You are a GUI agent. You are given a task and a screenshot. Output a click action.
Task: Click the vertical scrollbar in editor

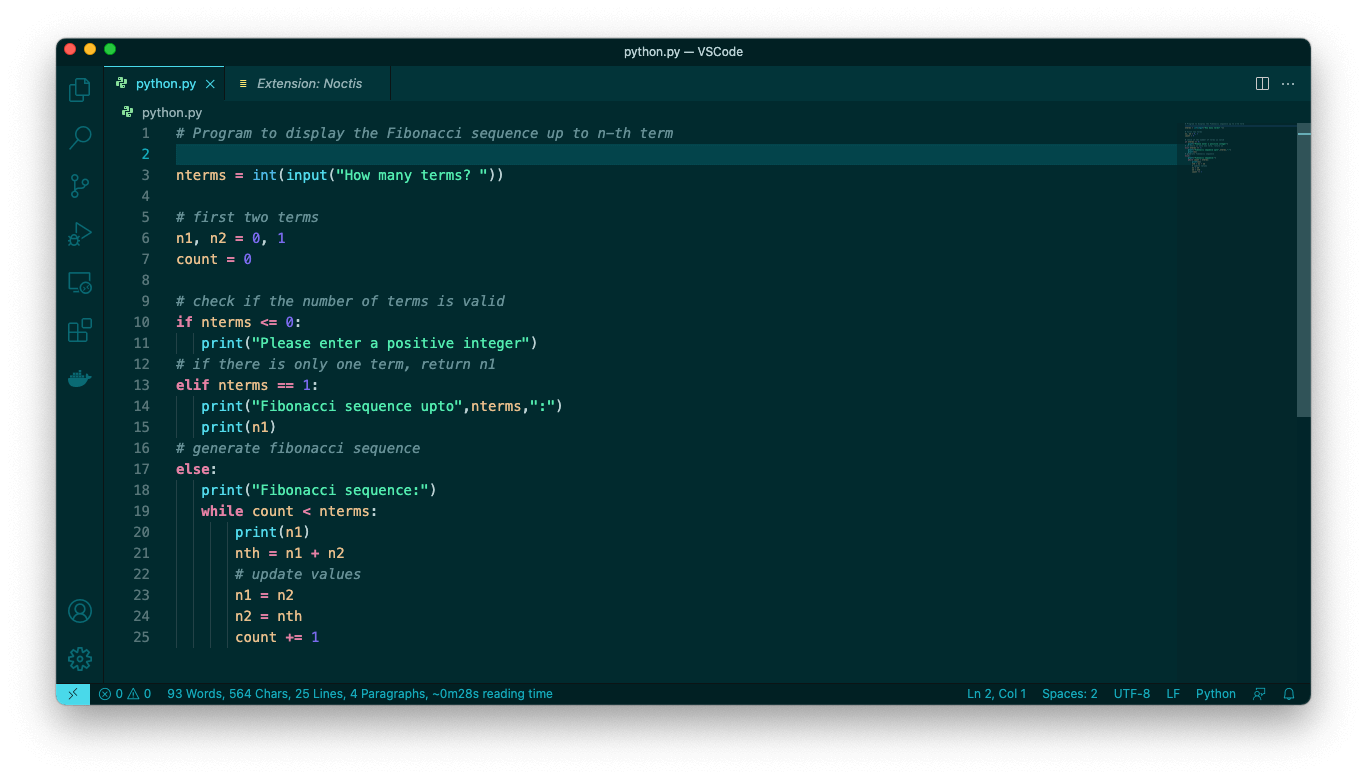tap(1303, 270)
